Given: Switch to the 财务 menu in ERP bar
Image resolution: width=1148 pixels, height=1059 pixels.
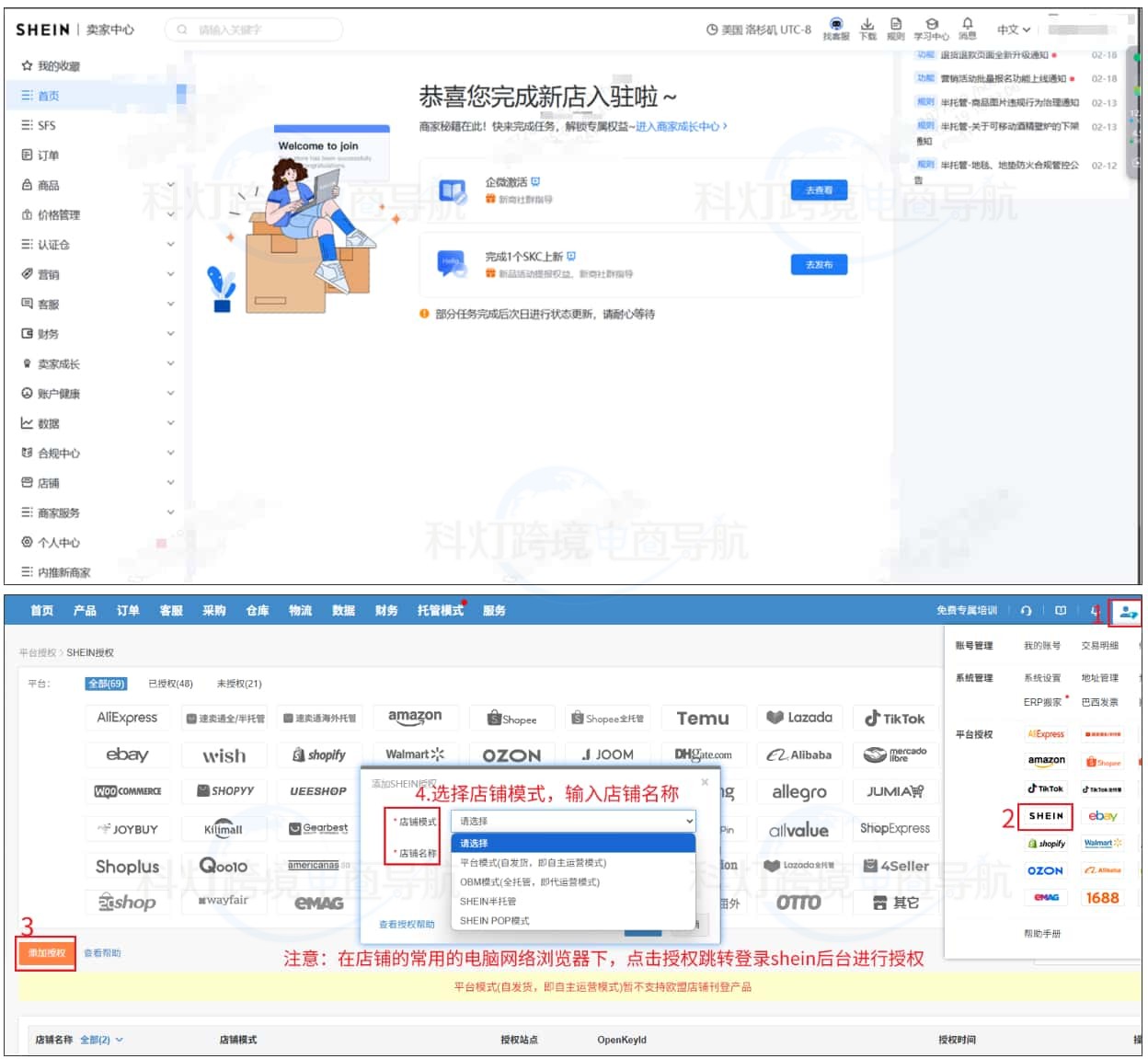Looking at the screenshot, I should coord(386,610).
